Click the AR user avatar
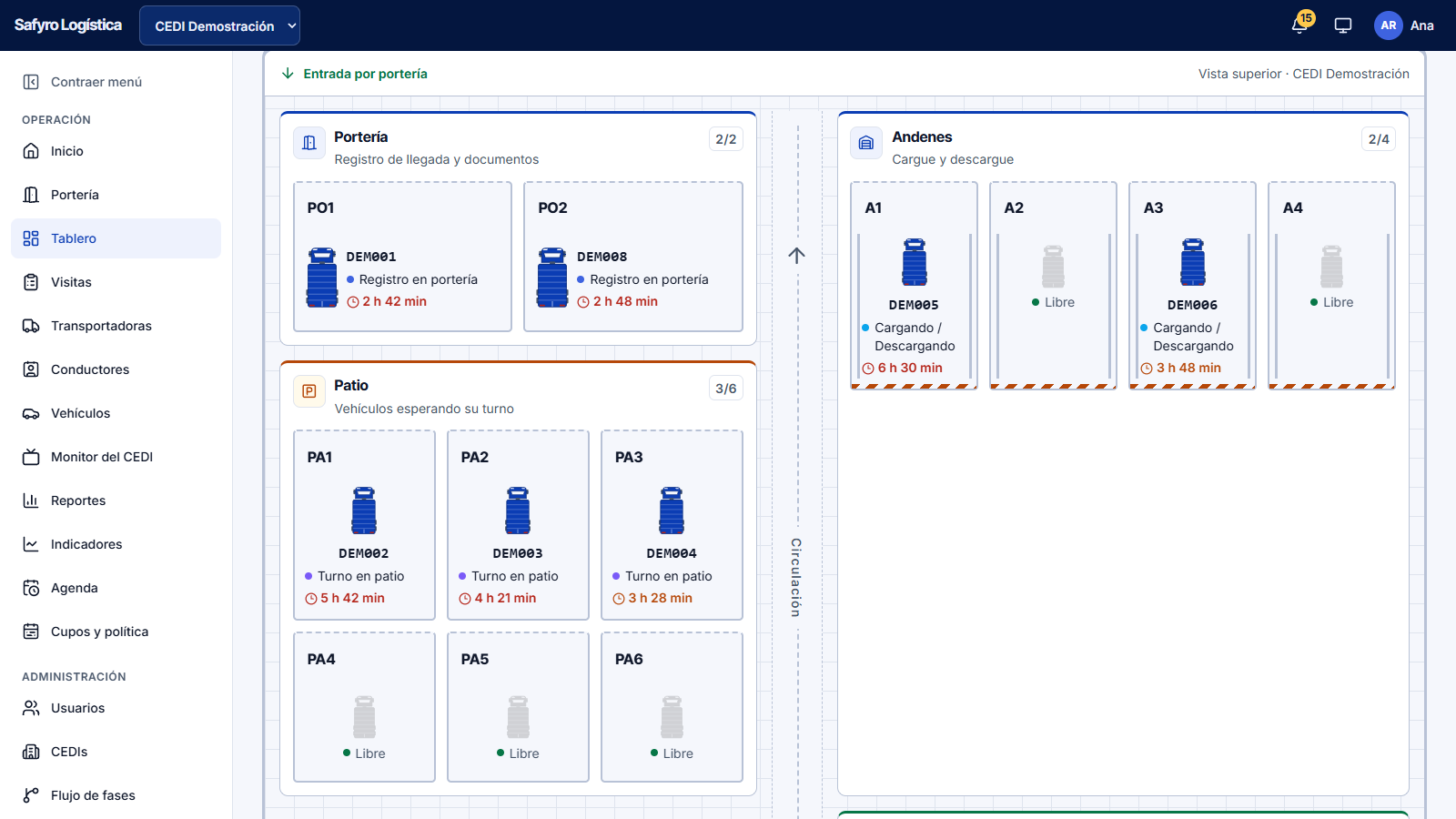 click(1388, 25)
